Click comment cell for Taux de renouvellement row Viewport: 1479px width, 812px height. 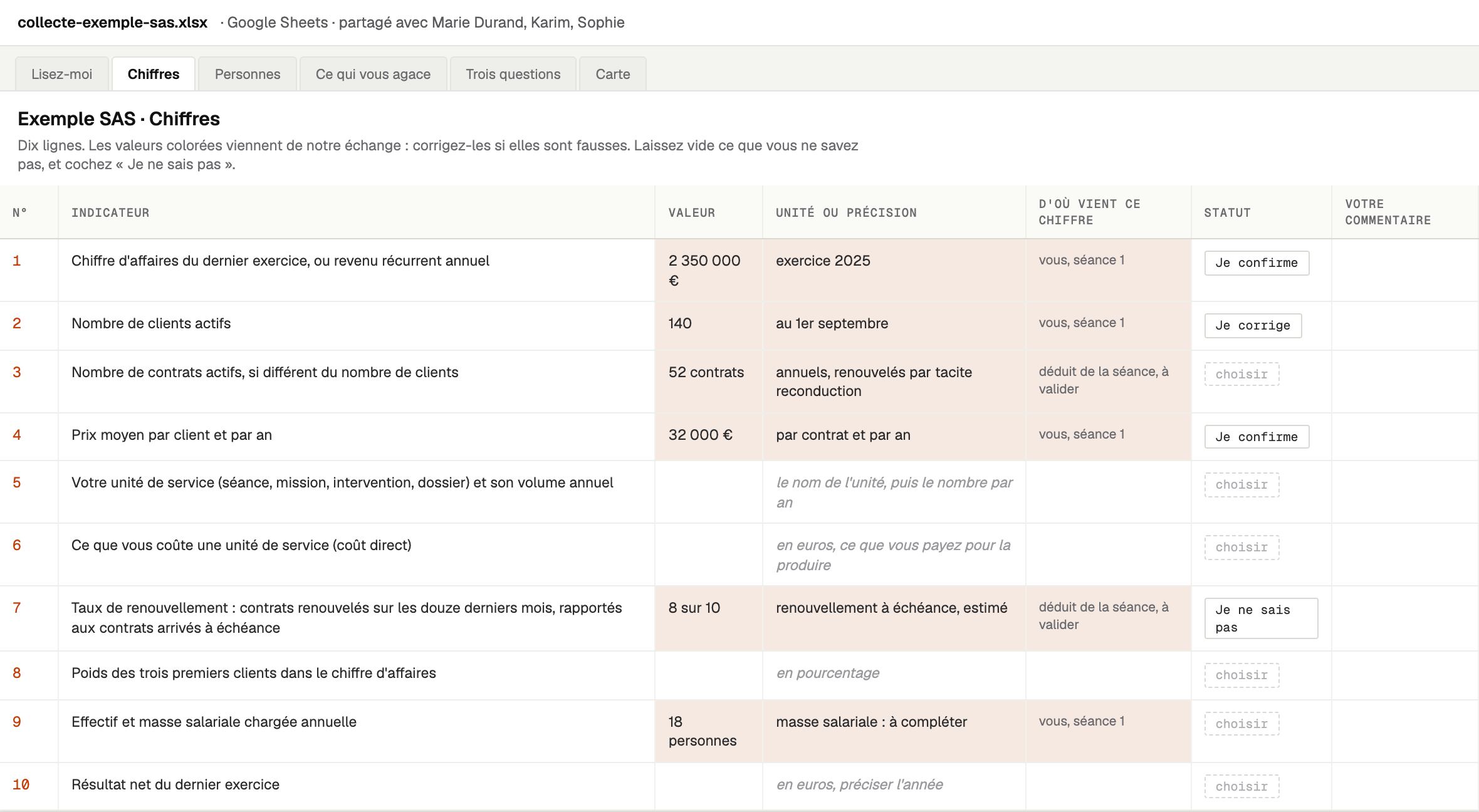tap(1405, 618)
